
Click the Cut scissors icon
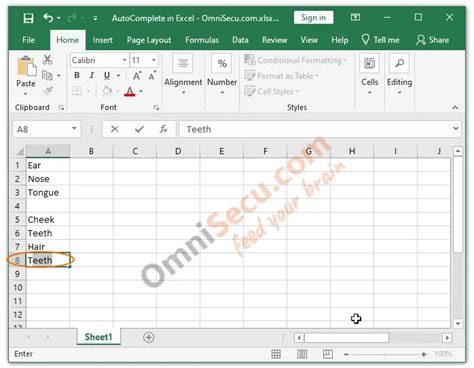pyautogui.click(x=48, y=60)
